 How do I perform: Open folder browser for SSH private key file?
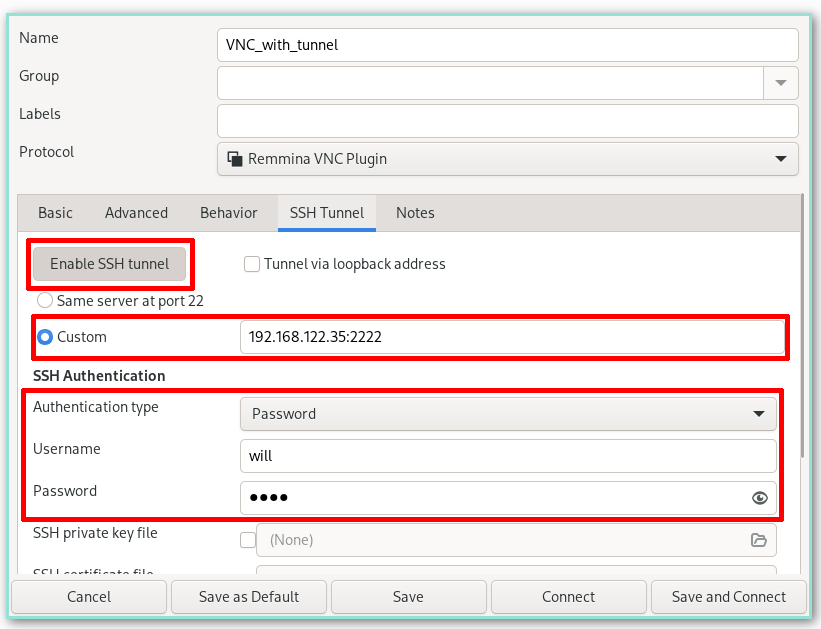tap(760, 540)
